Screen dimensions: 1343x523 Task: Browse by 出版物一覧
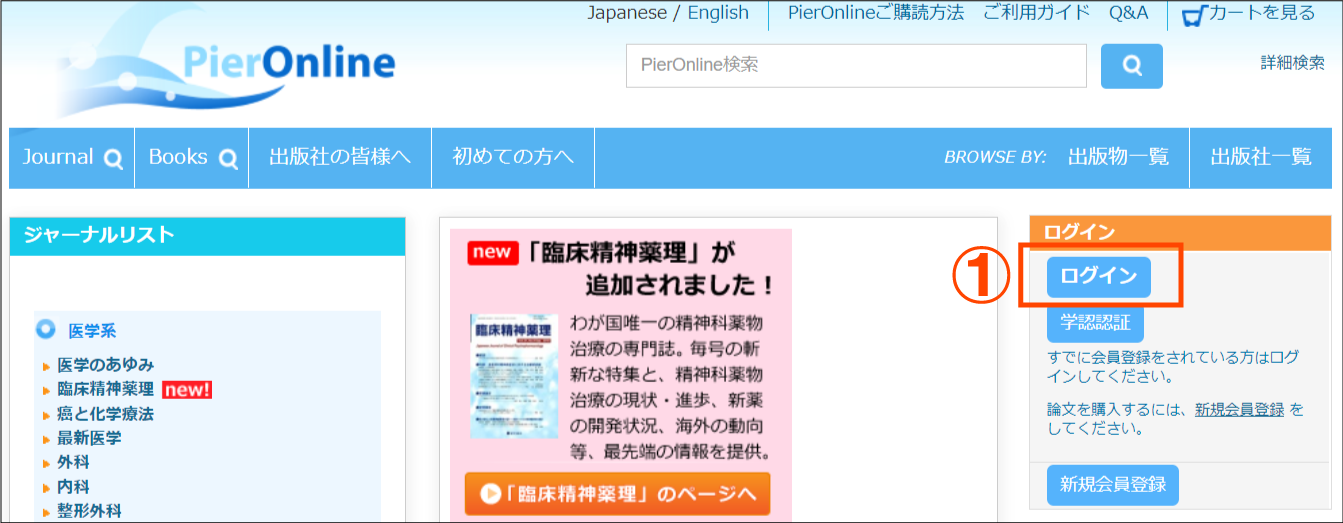pos(1118,157)
